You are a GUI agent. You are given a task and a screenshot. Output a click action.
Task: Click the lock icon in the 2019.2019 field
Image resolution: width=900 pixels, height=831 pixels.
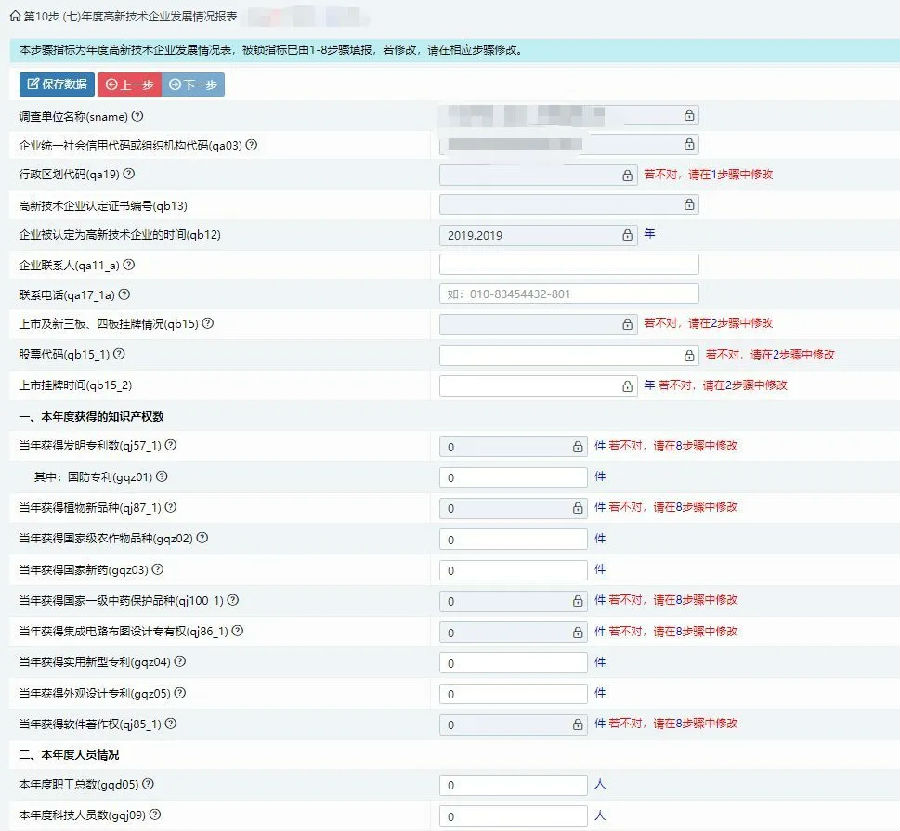pyautogui.click(x=628, y=235)
